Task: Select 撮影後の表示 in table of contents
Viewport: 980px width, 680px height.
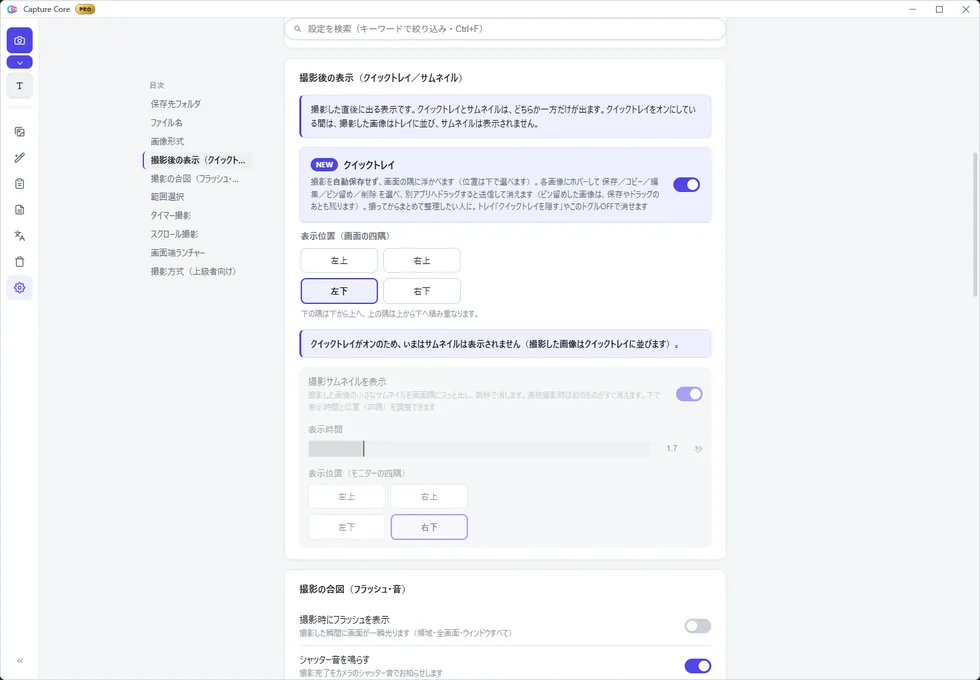Action: (x=198, y=160)
